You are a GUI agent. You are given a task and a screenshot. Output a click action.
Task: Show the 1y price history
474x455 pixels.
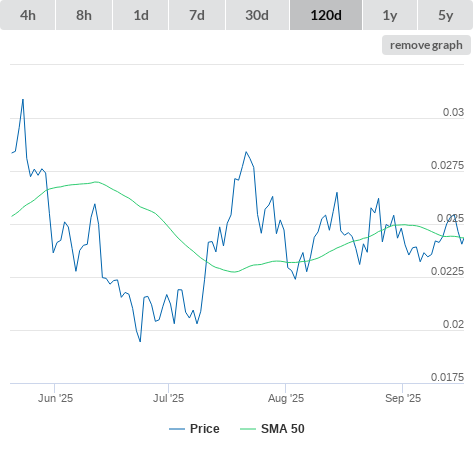pyautogui.click(x=390, y=15)
